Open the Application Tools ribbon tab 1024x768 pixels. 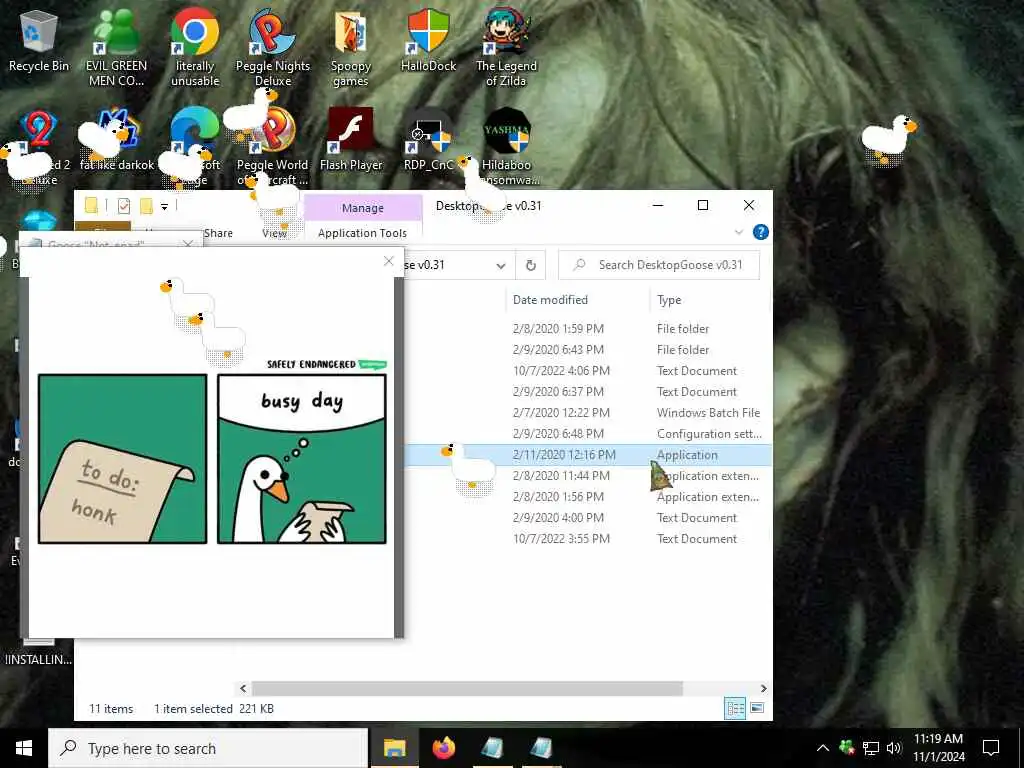(x=362, y=233)
